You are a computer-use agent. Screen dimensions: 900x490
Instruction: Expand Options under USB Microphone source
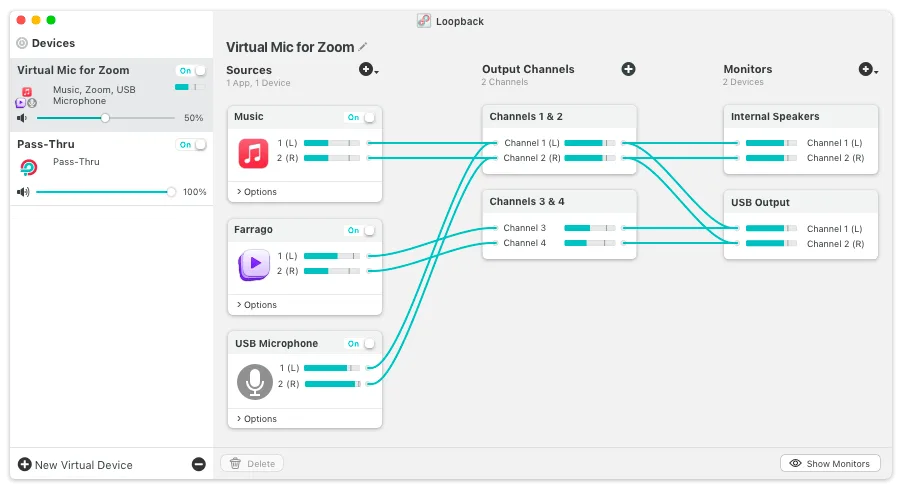(257, 419)
